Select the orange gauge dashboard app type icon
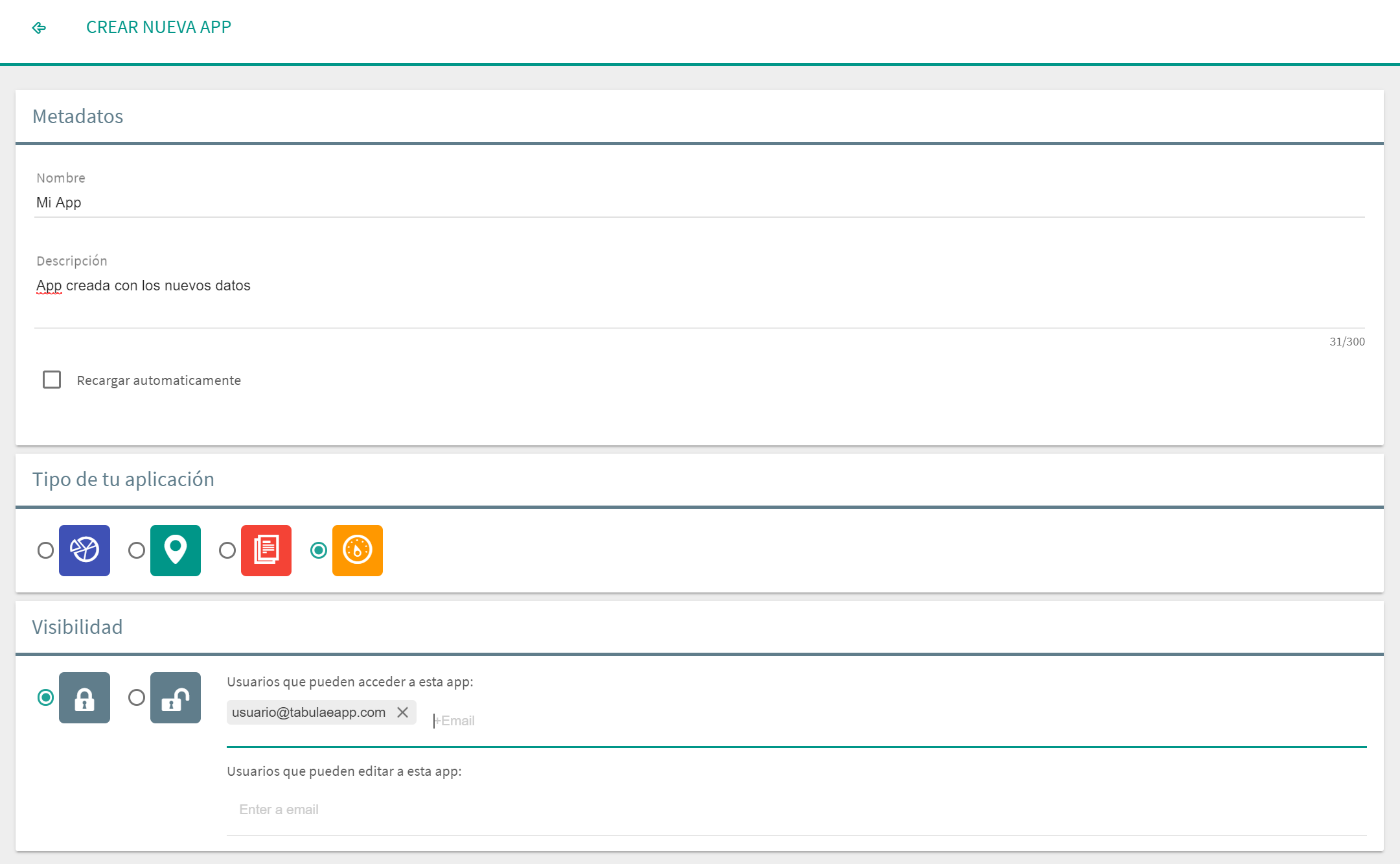 coord(357,550)
